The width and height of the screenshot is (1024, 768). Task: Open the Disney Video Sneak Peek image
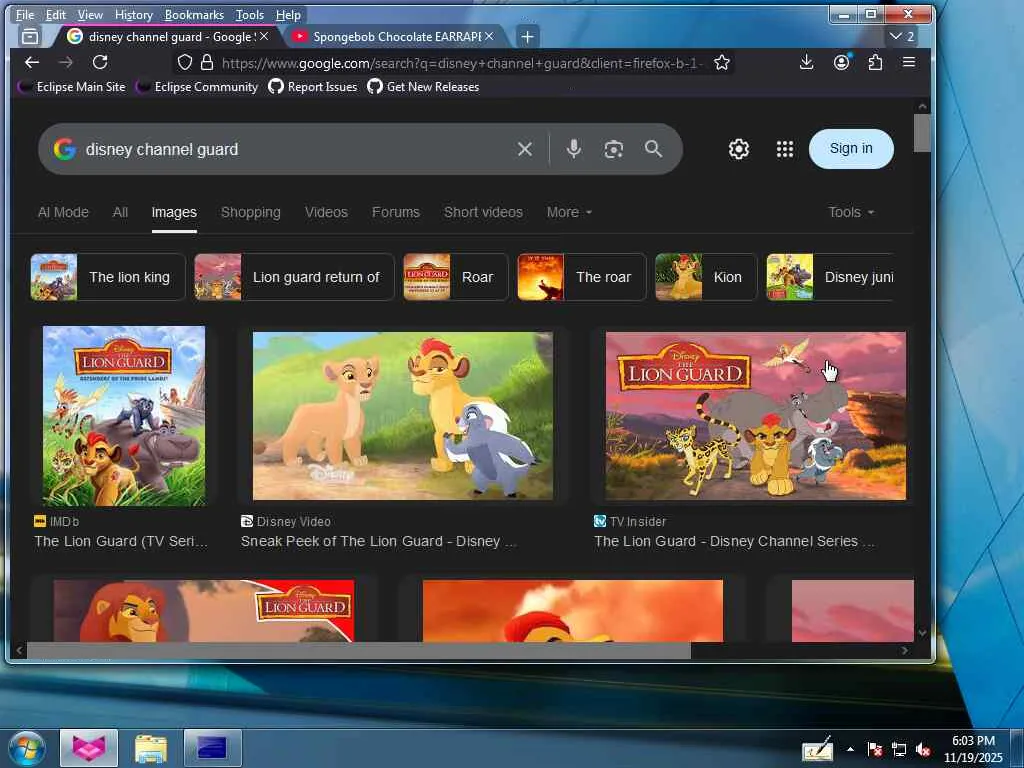click(x=403, y=416)
